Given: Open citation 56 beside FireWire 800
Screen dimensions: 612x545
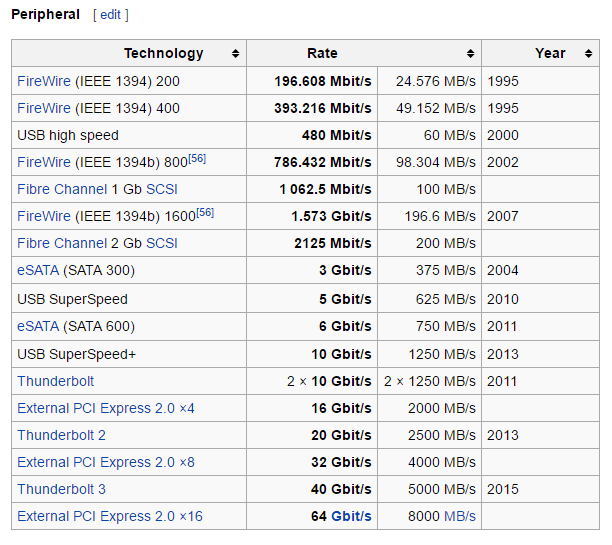Looking at the screenshot, I should pos(197,158).
